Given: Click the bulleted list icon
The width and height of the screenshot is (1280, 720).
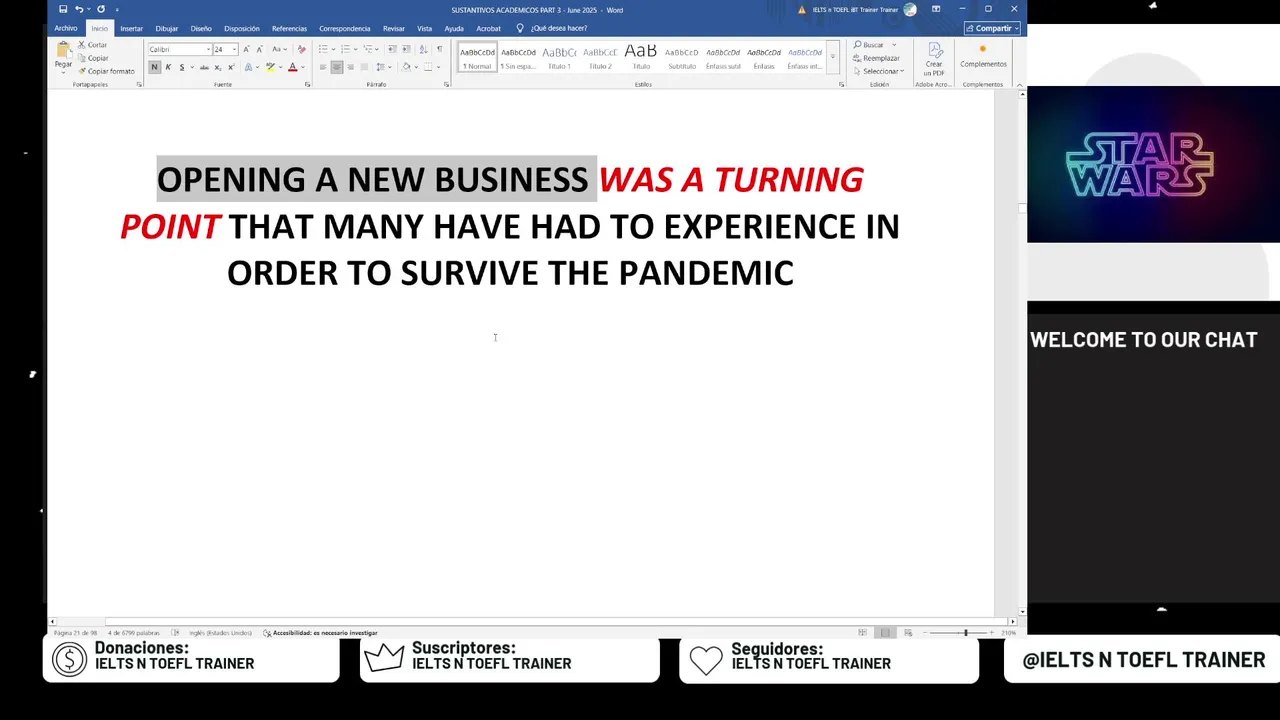Looking at the screenshot, I should pos(325,49).
